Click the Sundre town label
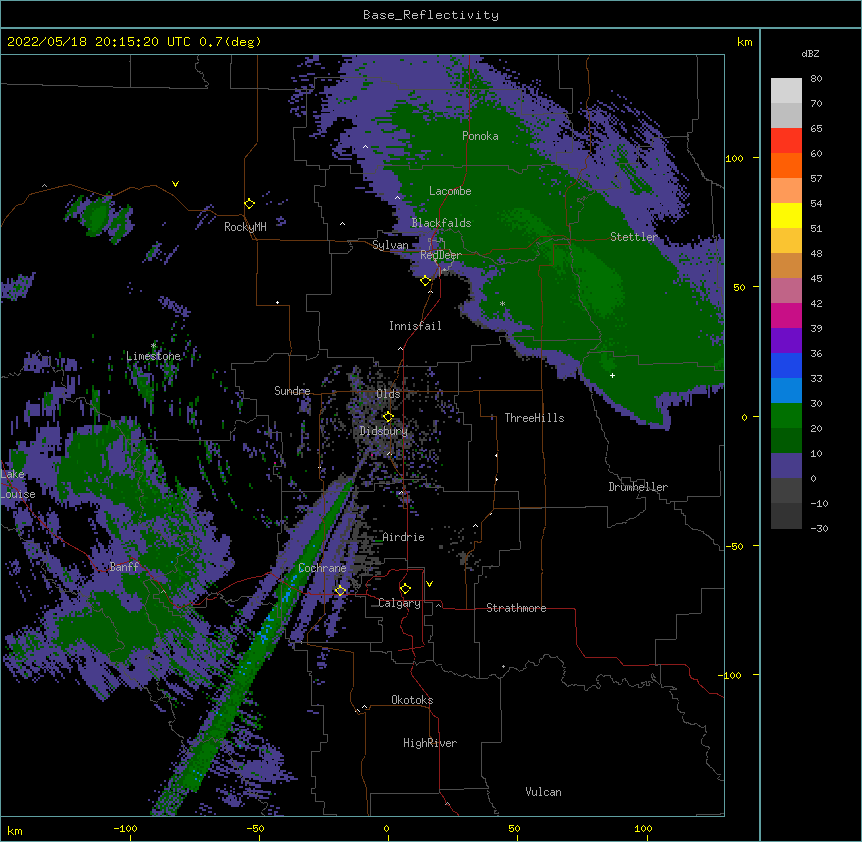Image resolution: width=862 pixels, height=842 pixels. 292,391
